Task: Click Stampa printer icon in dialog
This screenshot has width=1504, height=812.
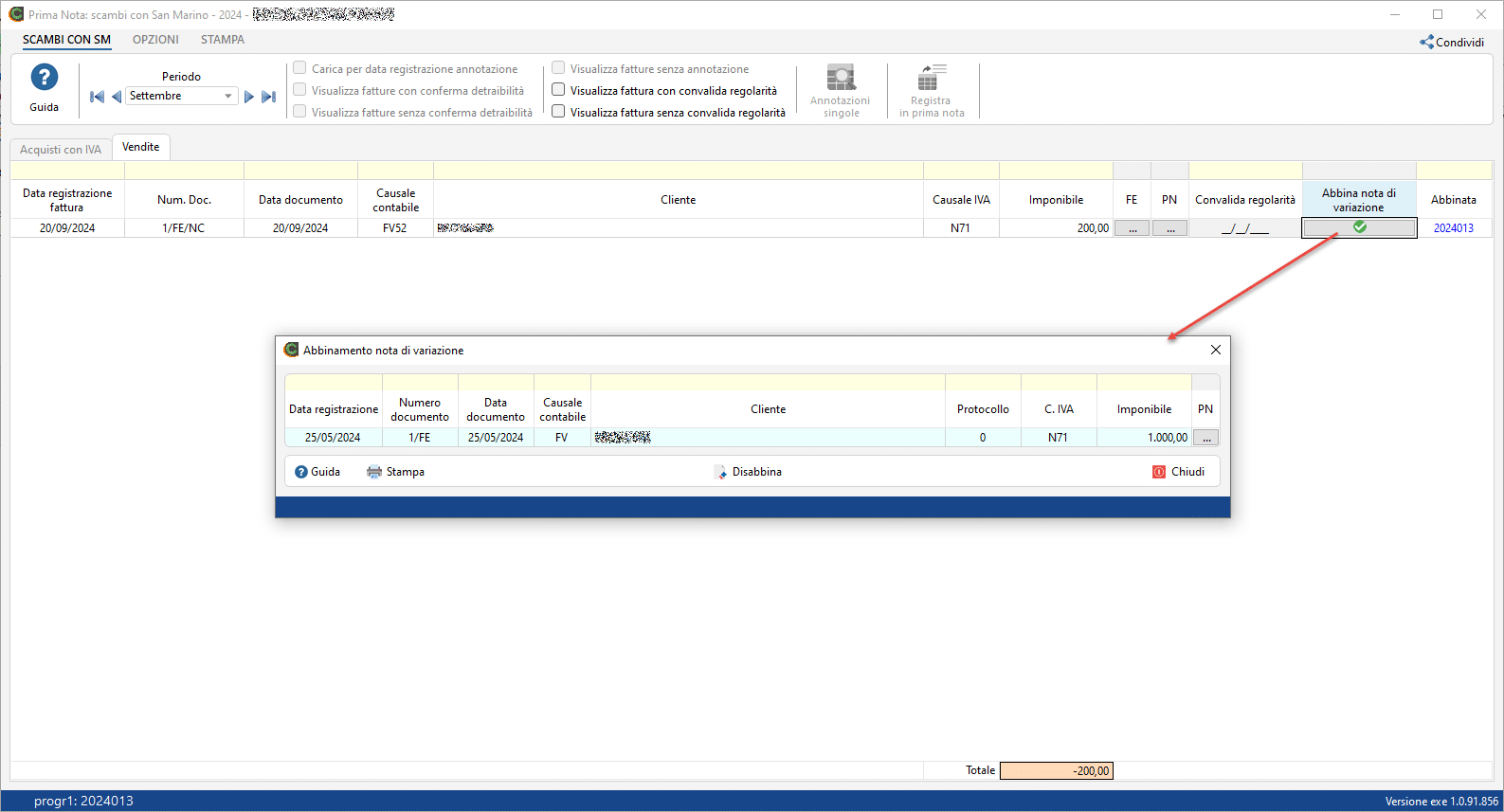Action: click(x=374, y=472)
